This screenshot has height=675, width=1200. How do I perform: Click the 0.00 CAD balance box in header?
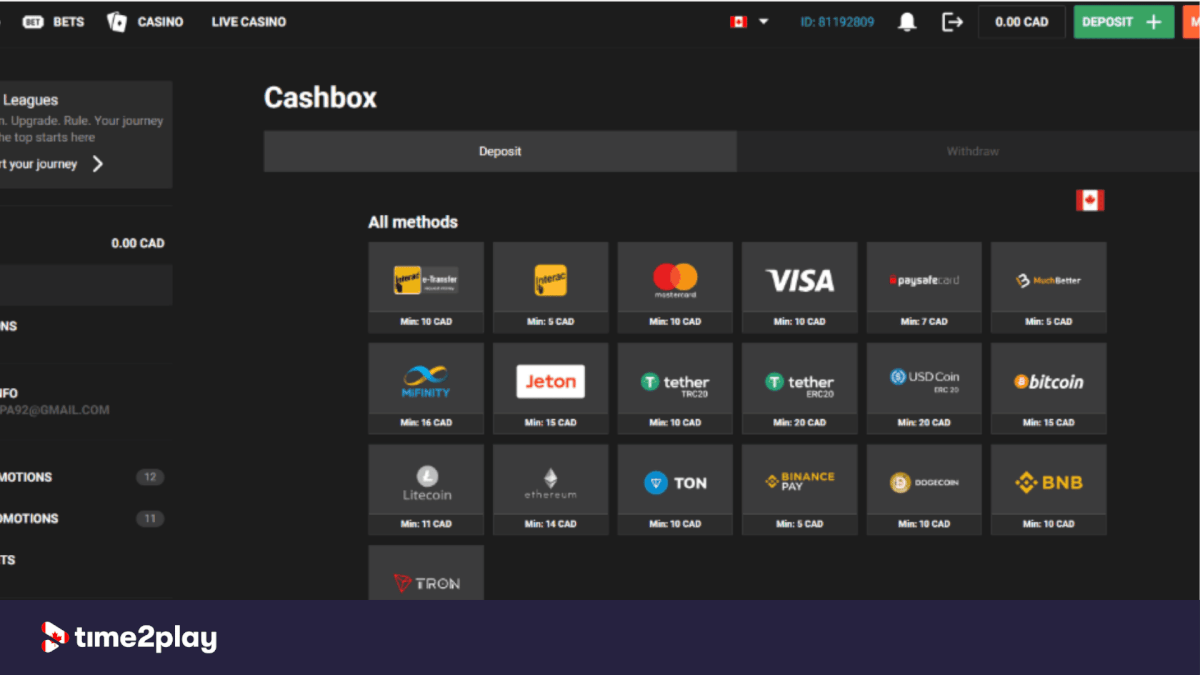1022,22
